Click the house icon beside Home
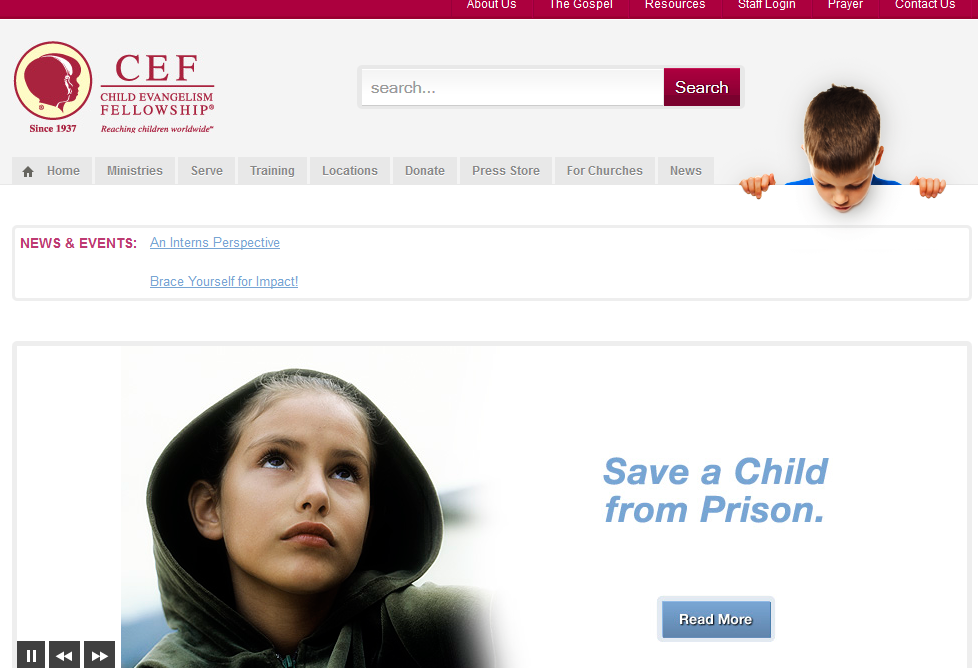This screenshot has height=668, width=978. pyautogui.click(x=28, y=172)
